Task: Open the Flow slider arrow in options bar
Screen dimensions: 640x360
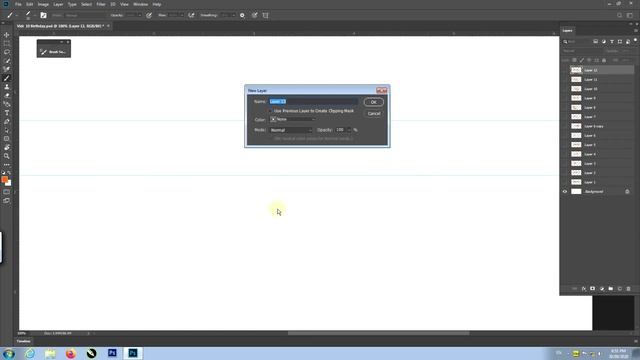Action: pyautogui.click(x=182, y=15)
